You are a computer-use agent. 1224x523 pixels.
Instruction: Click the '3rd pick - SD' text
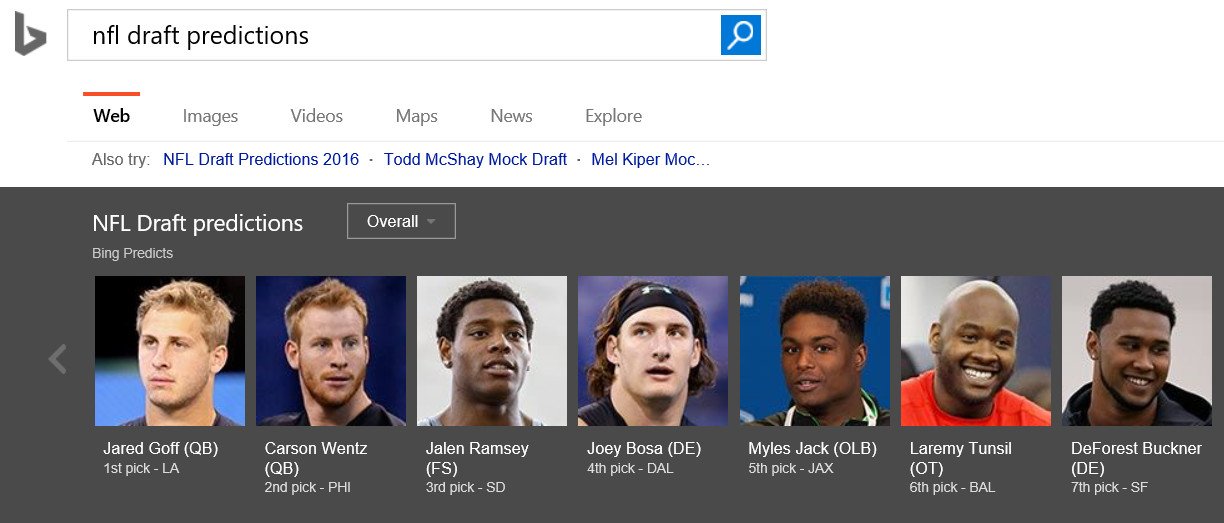point(465,487)
